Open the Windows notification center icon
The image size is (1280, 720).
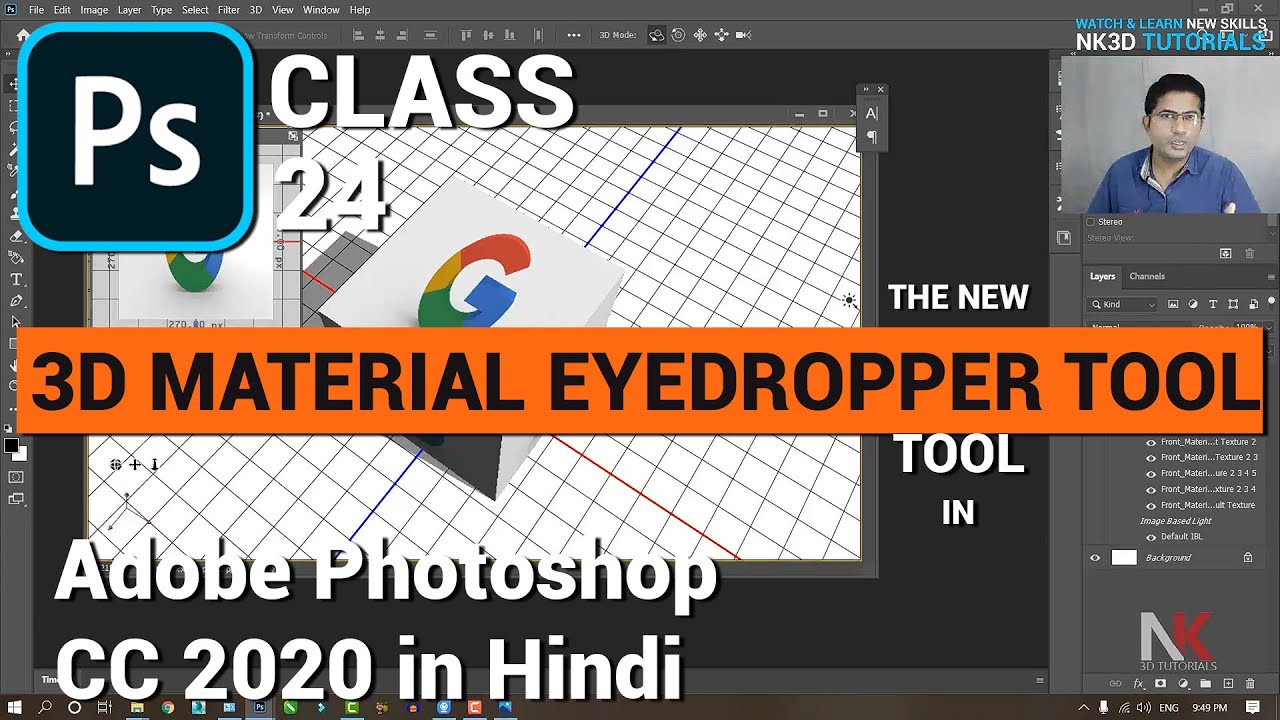1253,707
